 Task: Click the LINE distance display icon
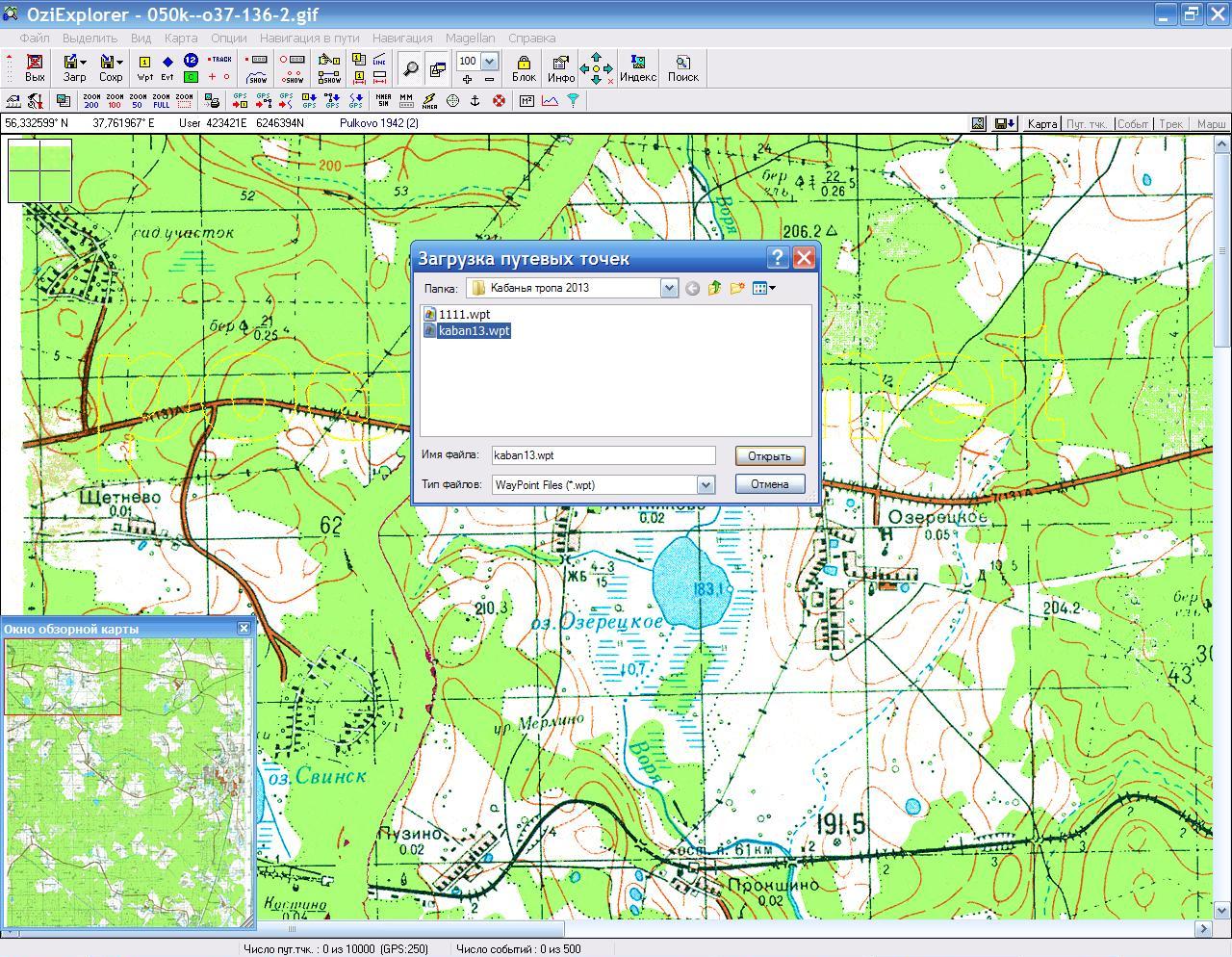(380, 60)
